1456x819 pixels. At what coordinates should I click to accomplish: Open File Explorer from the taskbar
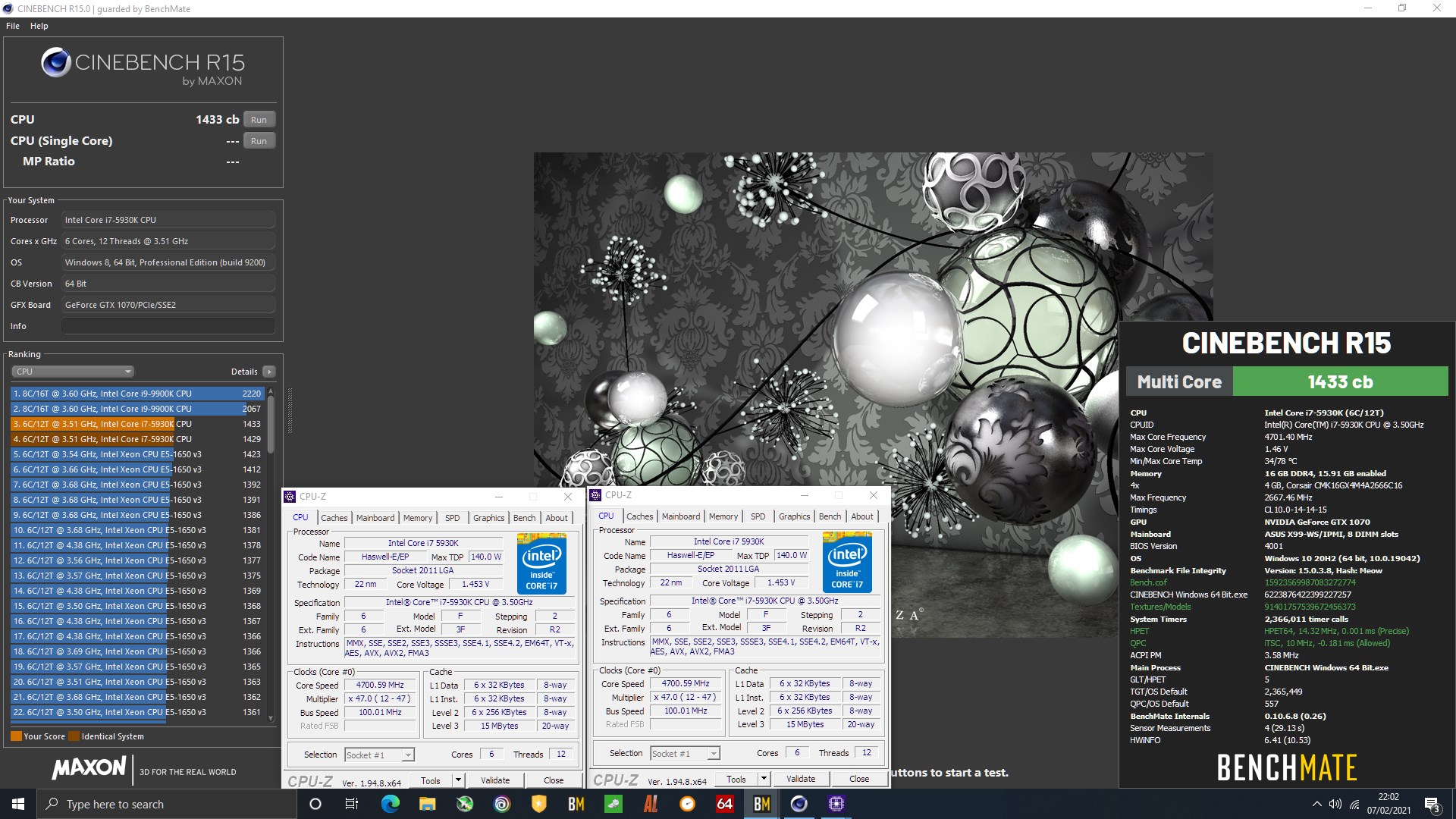click(x=428, y=804)
